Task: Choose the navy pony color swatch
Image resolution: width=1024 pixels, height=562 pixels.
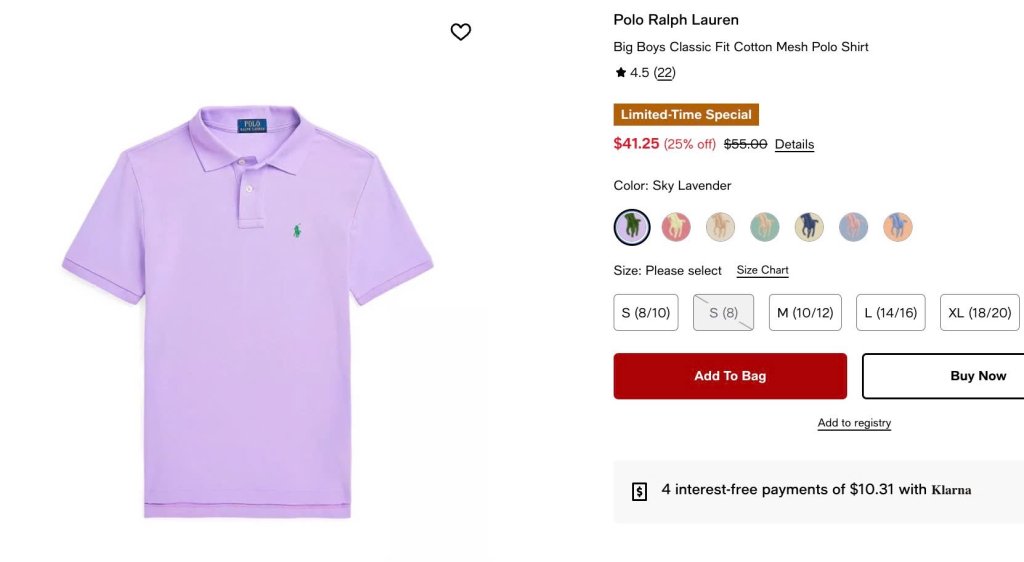Action: point(809,227)
